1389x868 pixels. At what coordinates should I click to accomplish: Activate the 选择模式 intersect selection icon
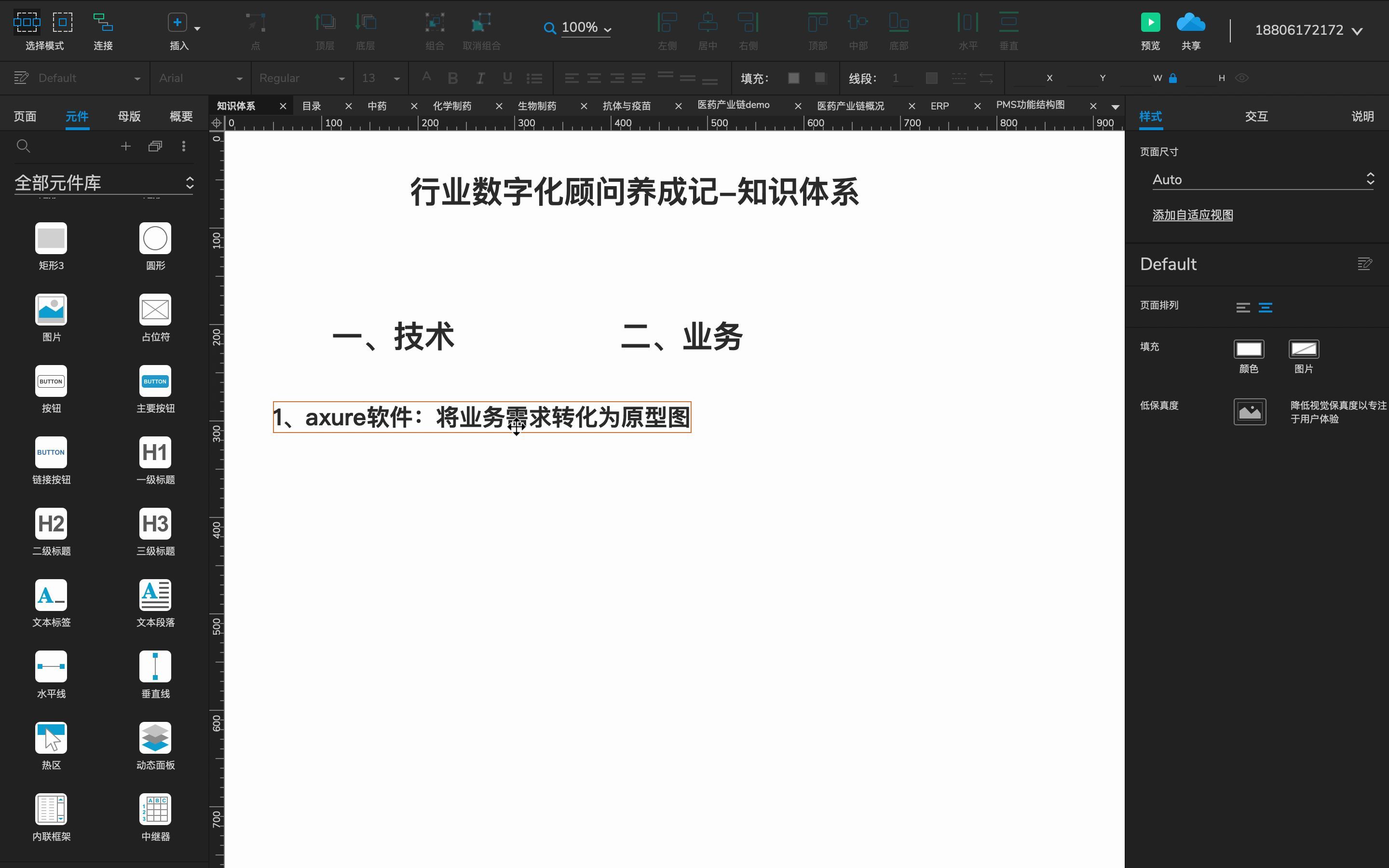[27, 22]
